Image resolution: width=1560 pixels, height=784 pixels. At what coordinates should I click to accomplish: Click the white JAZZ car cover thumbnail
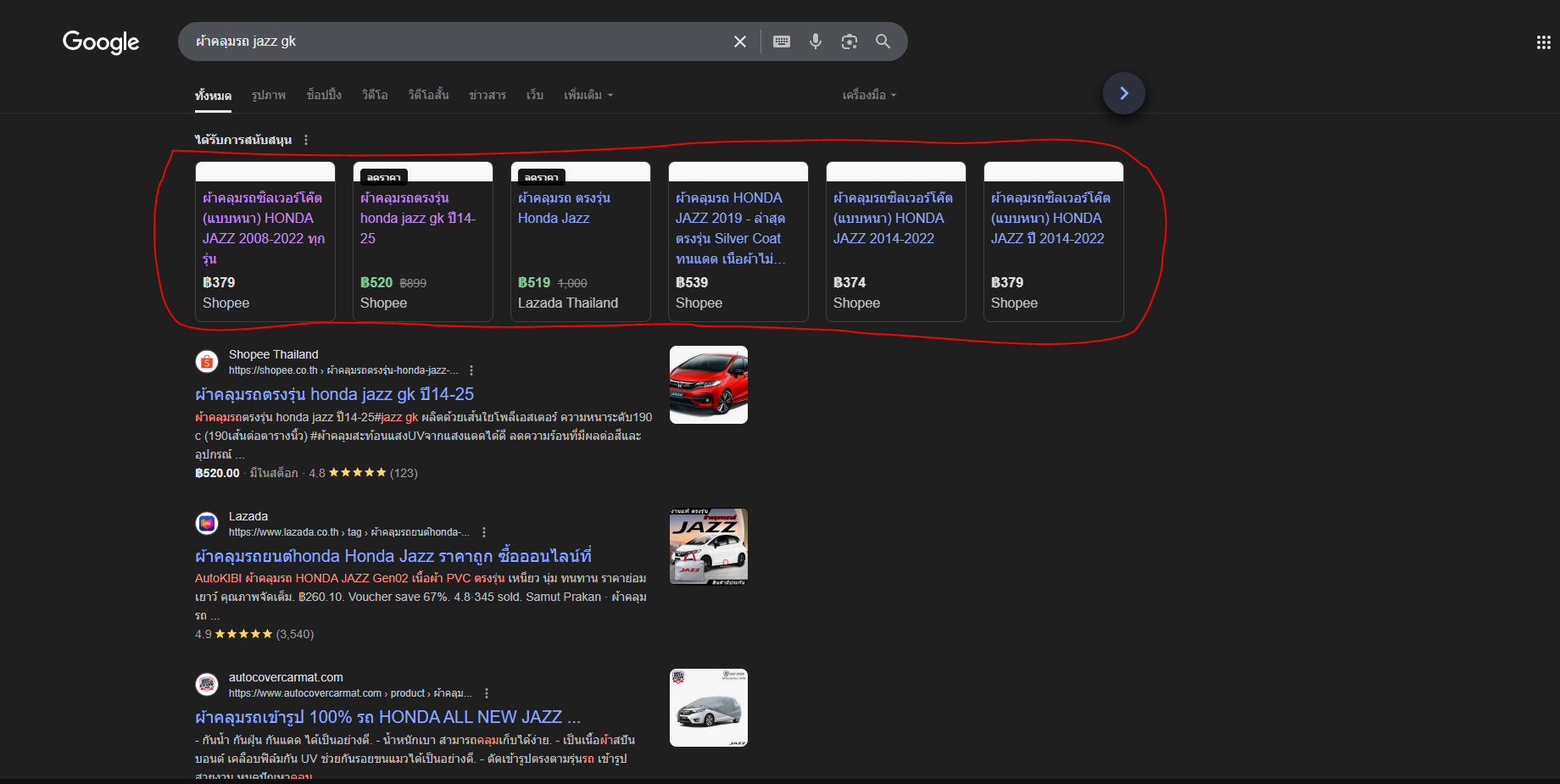(709, 547)
